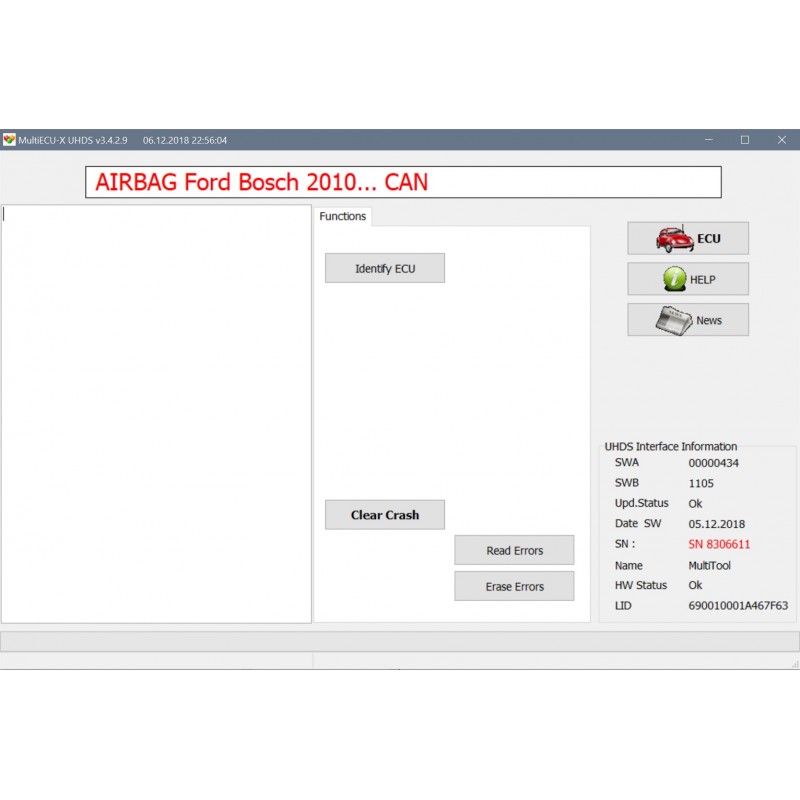Click the resize grip in the status bar corner
The height and width of the screenshot is (800, 800).
pos(795,664)
